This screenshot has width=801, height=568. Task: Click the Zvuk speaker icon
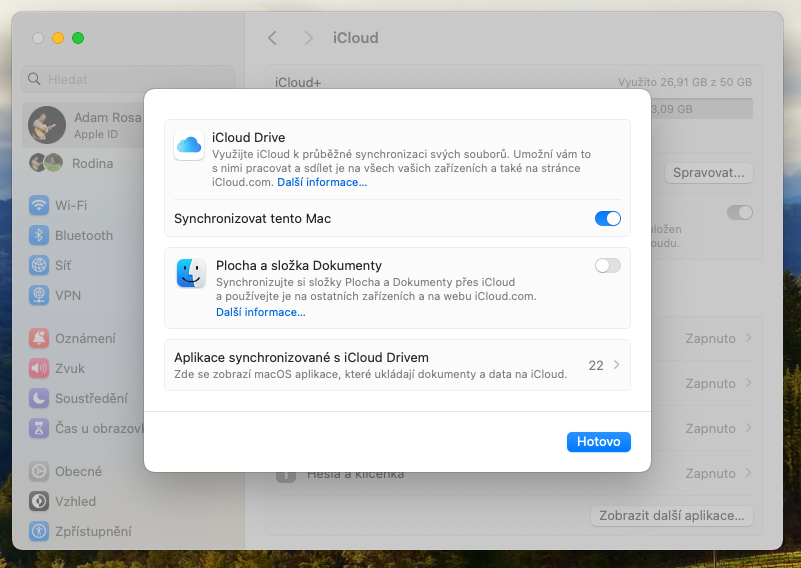pos(39,368)
